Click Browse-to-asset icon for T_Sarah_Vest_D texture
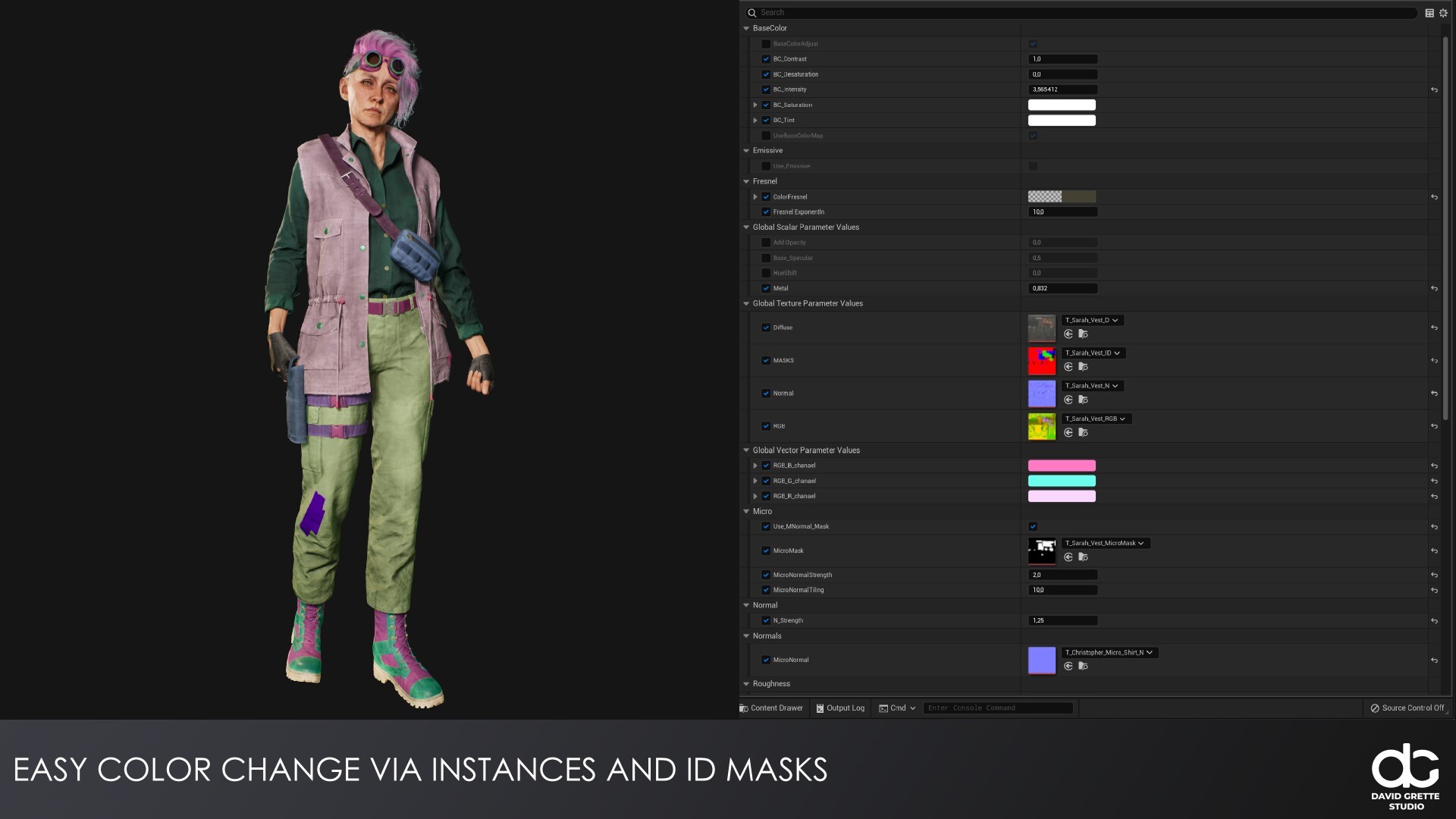 tap(1083, 334)
